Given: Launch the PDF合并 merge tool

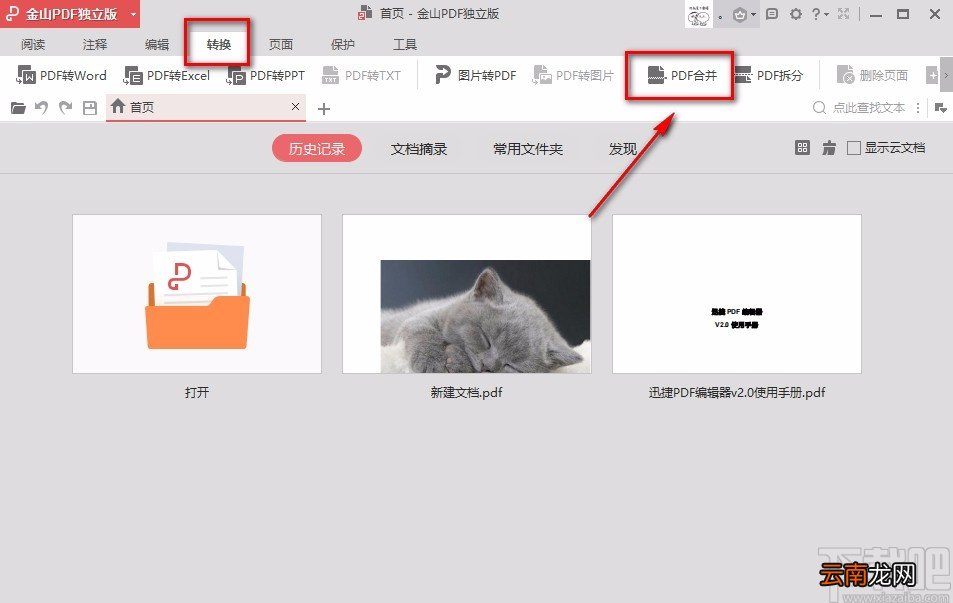Looking at the screenshot, I should (x=682, y=75).
